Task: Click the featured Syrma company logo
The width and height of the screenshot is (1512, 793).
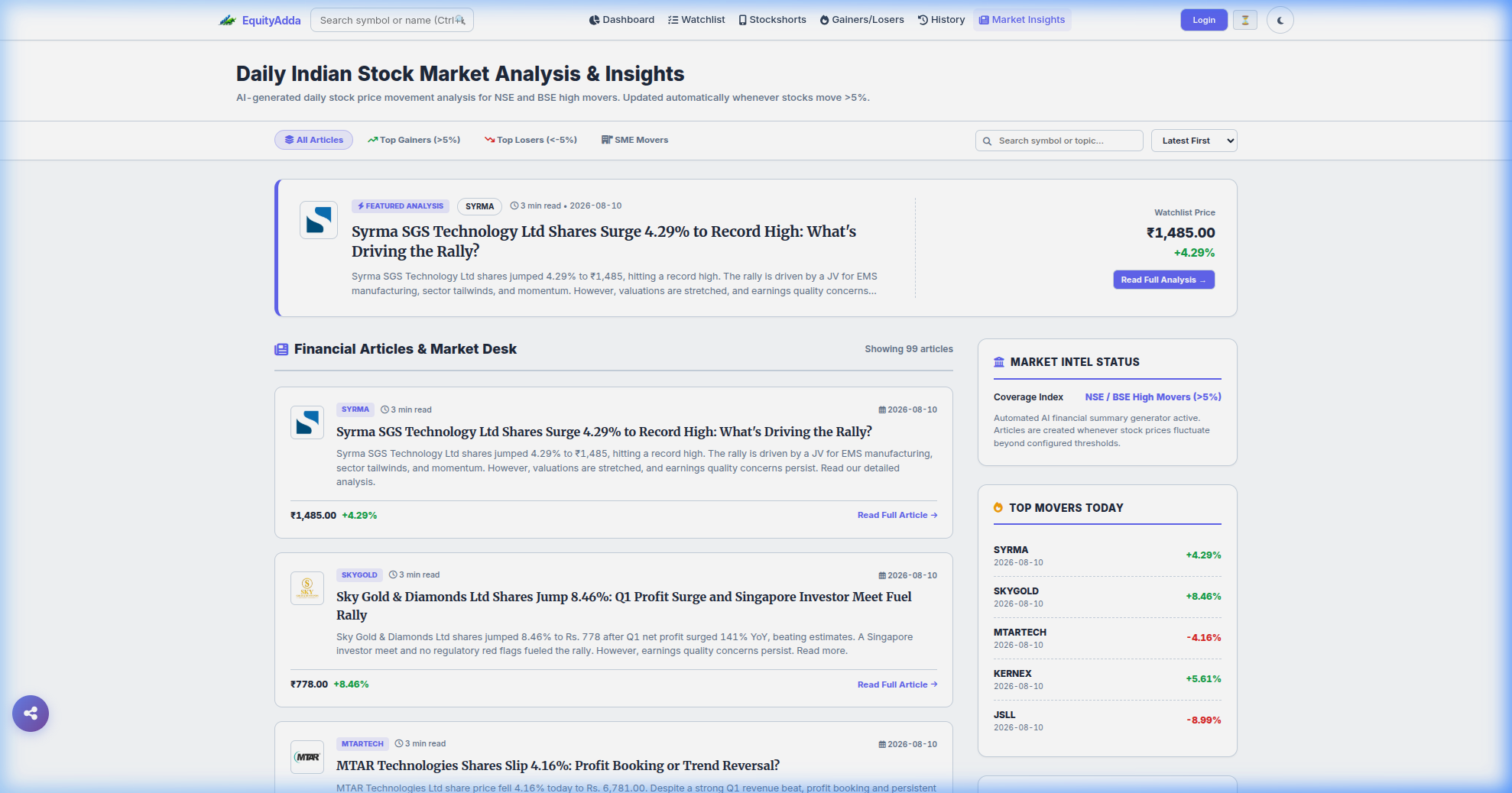Action: pyautogui.click(x=319, y=220)
